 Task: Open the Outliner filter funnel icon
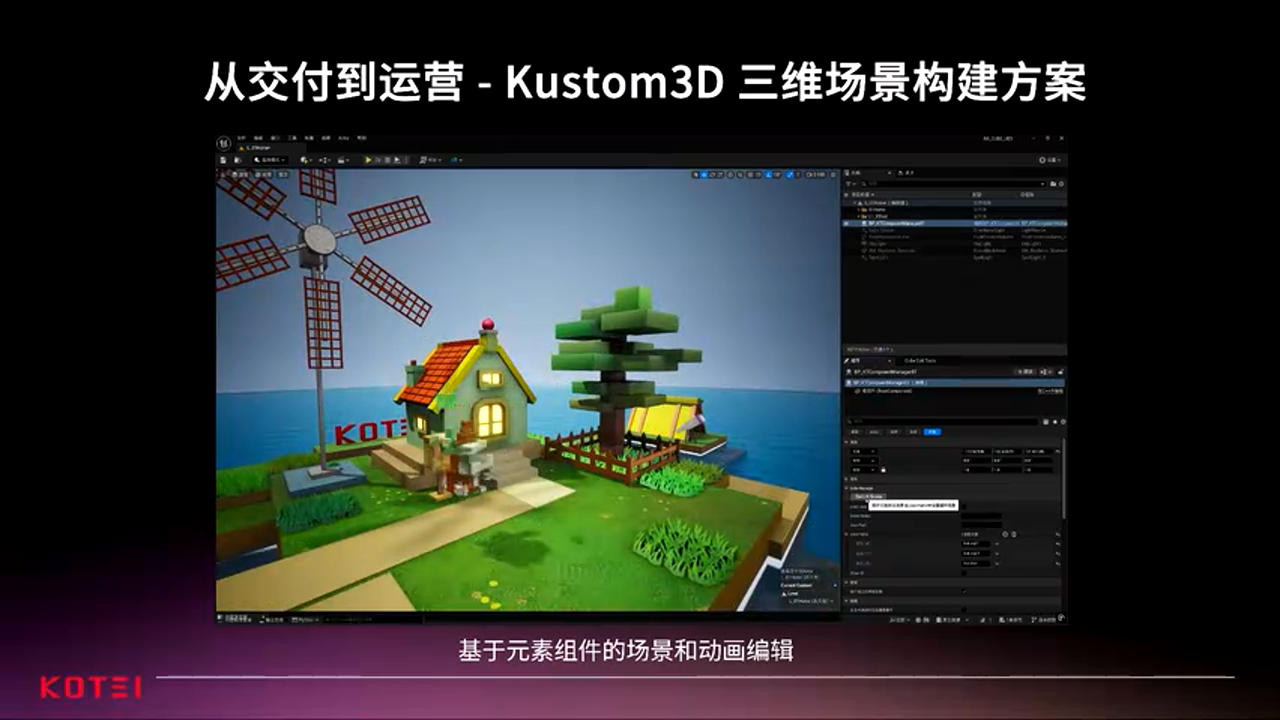click(x=848, y=184)
